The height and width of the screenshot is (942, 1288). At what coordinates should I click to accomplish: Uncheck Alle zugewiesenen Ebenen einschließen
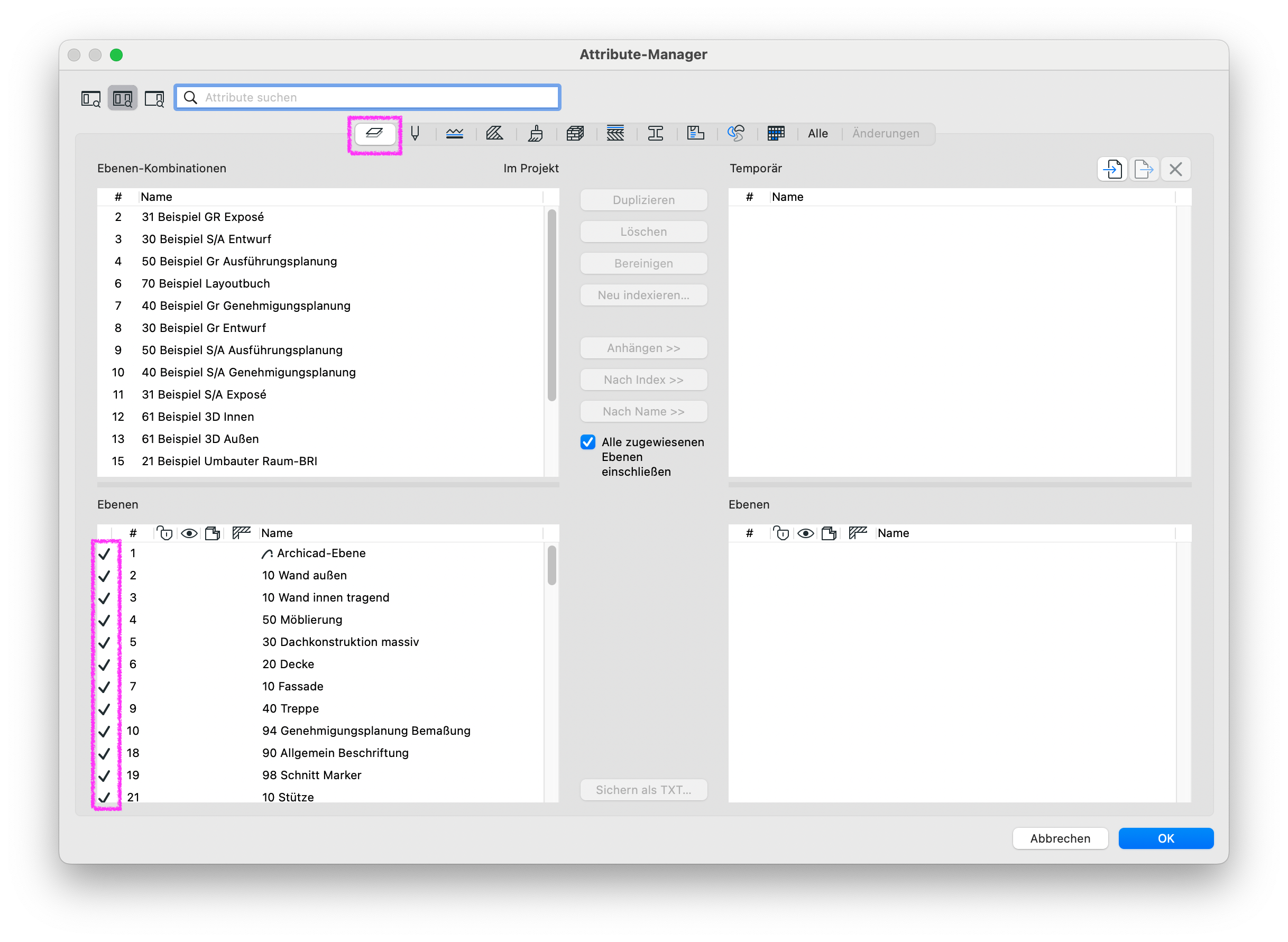pyautogui.click(x=588, y=442)
